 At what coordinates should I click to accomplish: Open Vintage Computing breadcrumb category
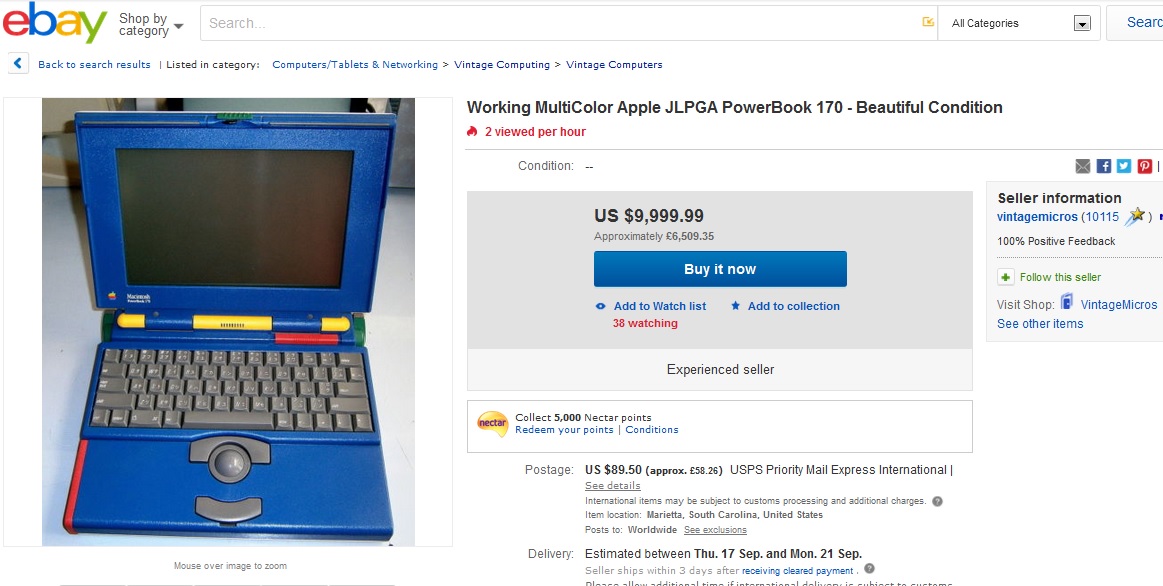tap(502, 65)
